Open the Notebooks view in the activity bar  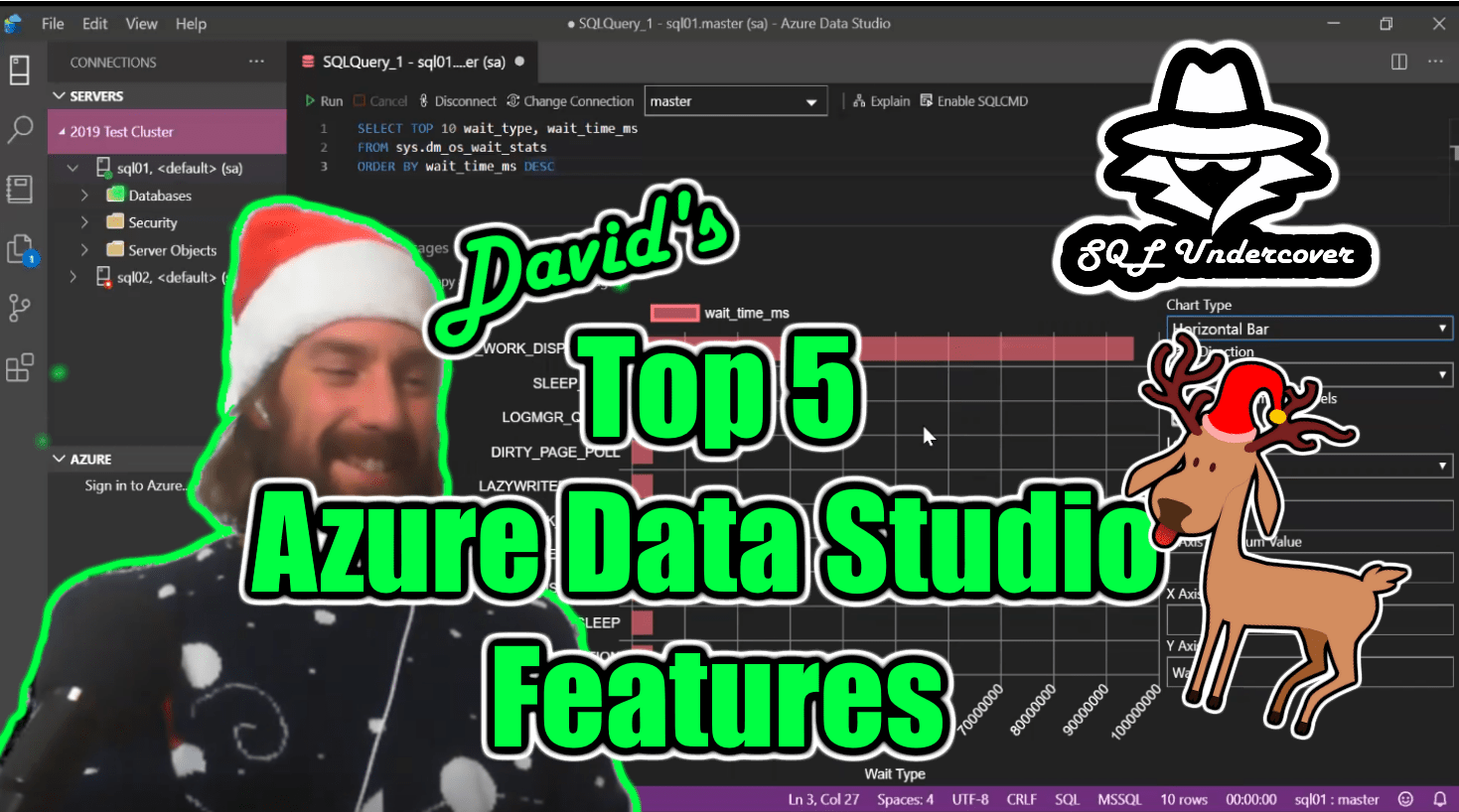[x=19, y=189]
